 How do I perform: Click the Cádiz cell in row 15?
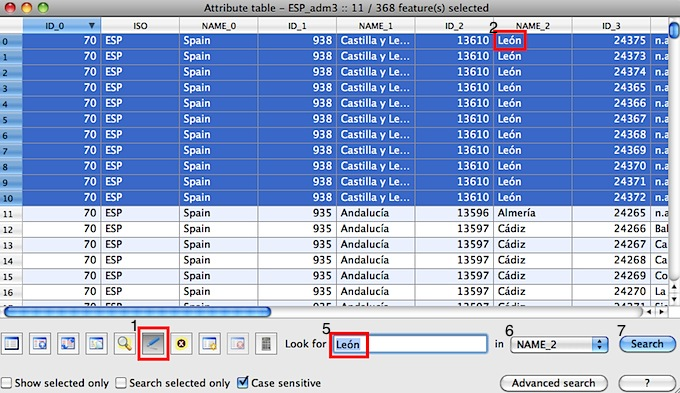coord(533,276)
